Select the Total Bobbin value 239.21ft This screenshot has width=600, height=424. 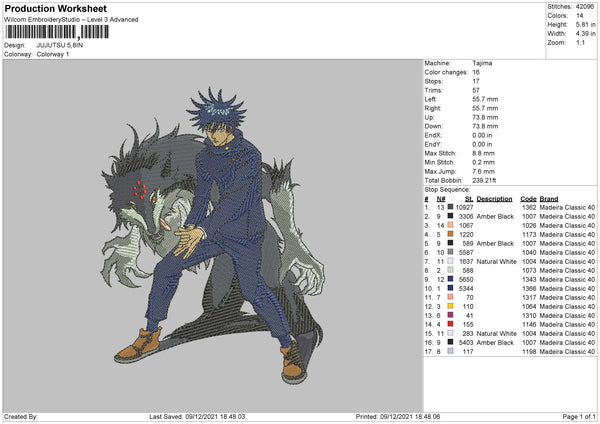(x=484, y=180)
